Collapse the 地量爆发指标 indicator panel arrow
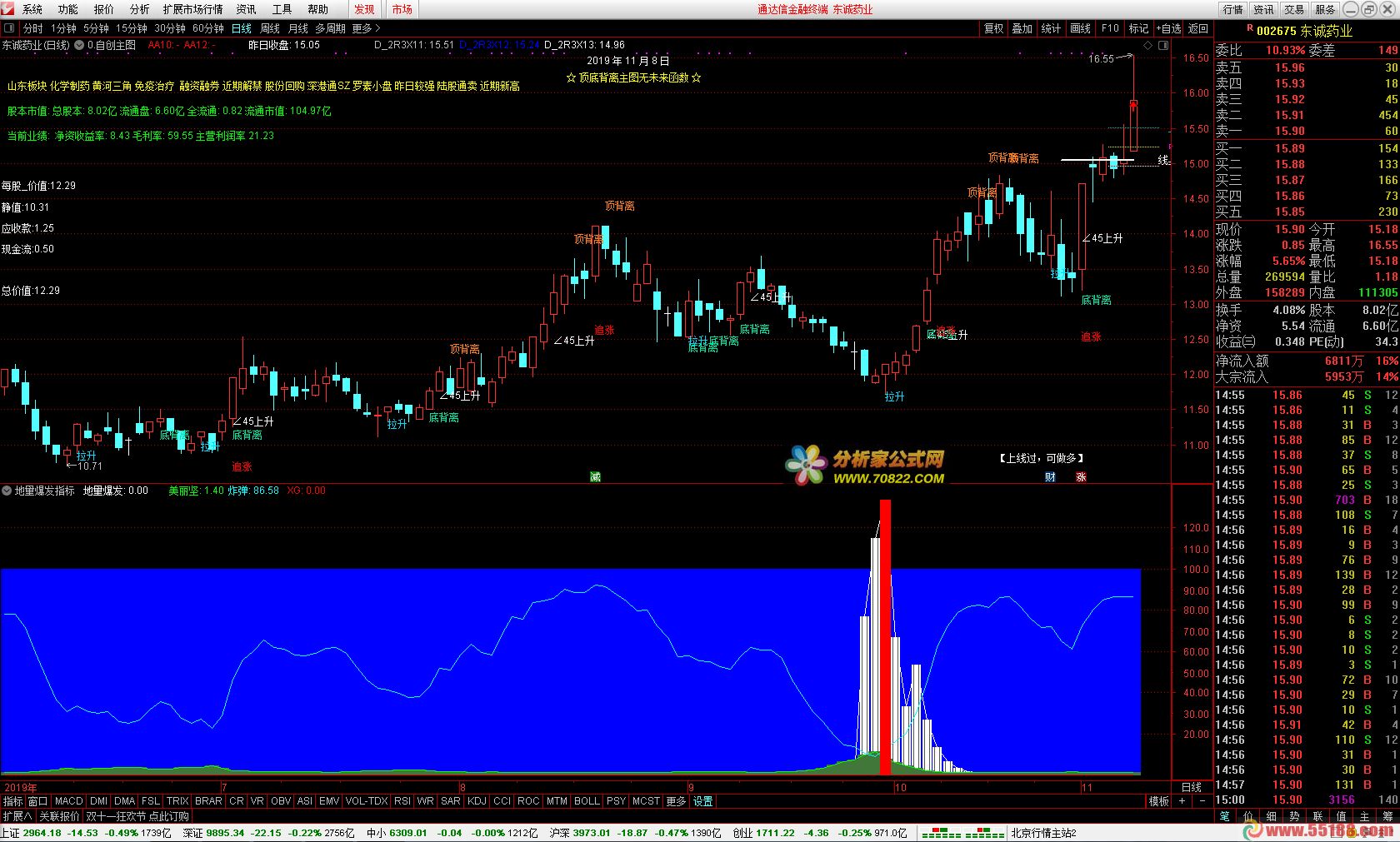The height and width of the screenshot is (842, 1400). pos(7,491)
